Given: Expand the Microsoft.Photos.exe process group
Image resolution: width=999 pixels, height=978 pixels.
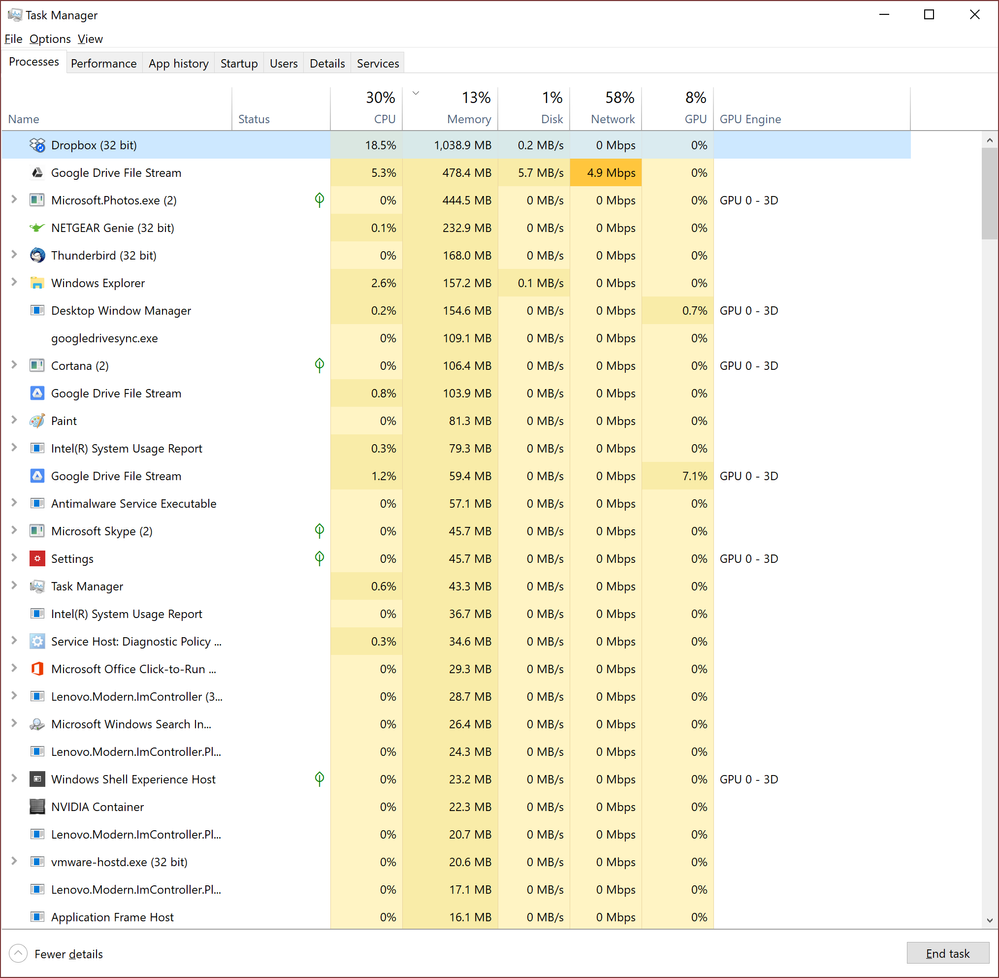Looking at the screenshot, I should tap(14, 200).
